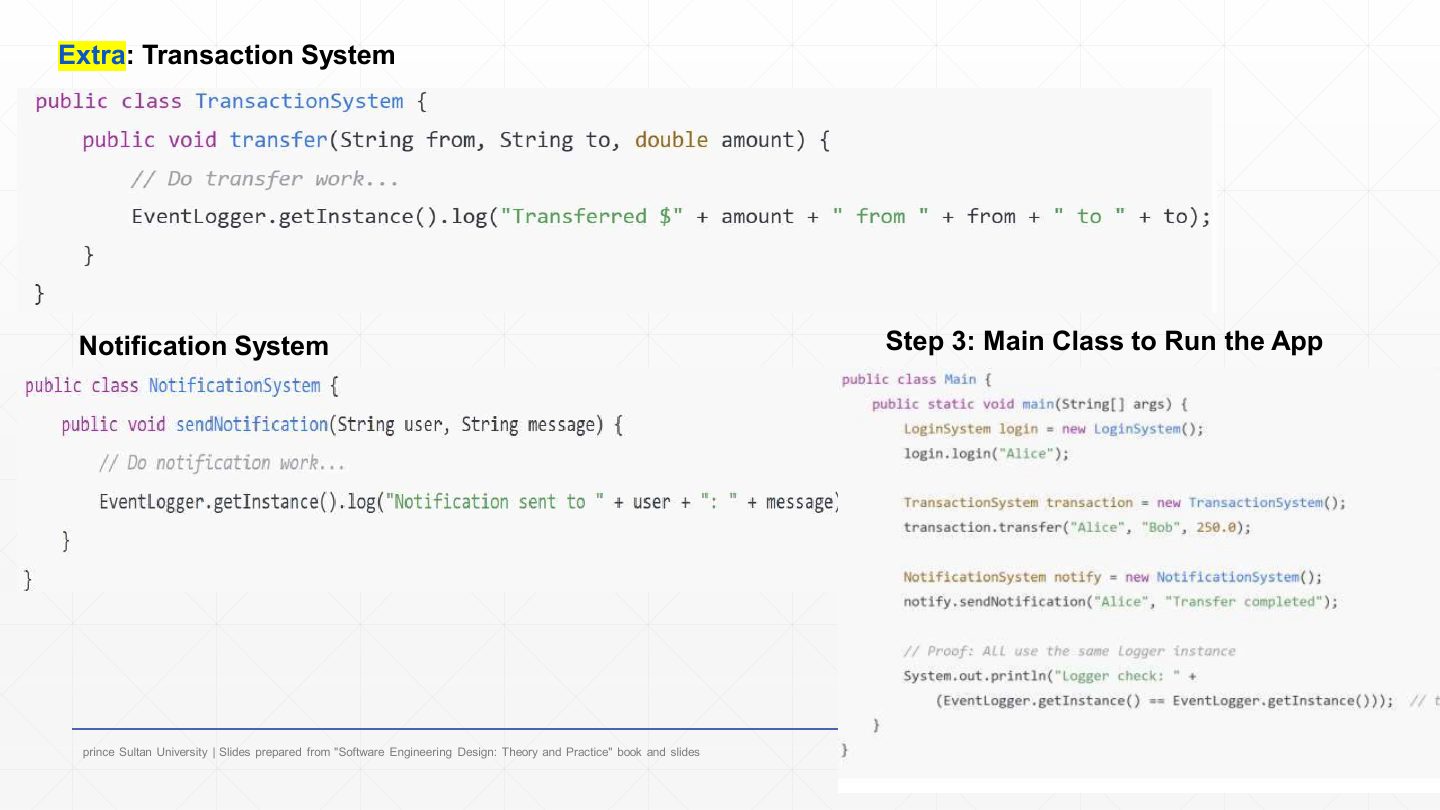Click the "public class NotificationSystem {" line
The height and width of the screenshot is (810, 1440).
(182, 386)
